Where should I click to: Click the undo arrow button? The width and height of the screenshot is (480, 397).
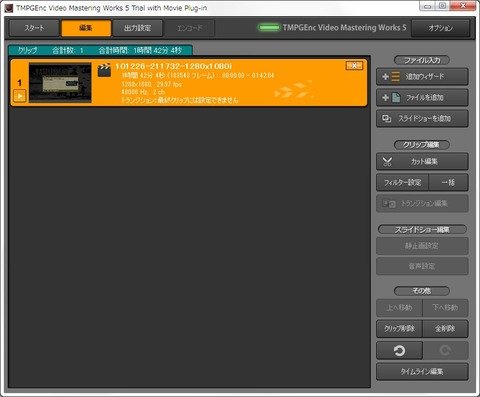pyautogui.click(x=399, y=350)
